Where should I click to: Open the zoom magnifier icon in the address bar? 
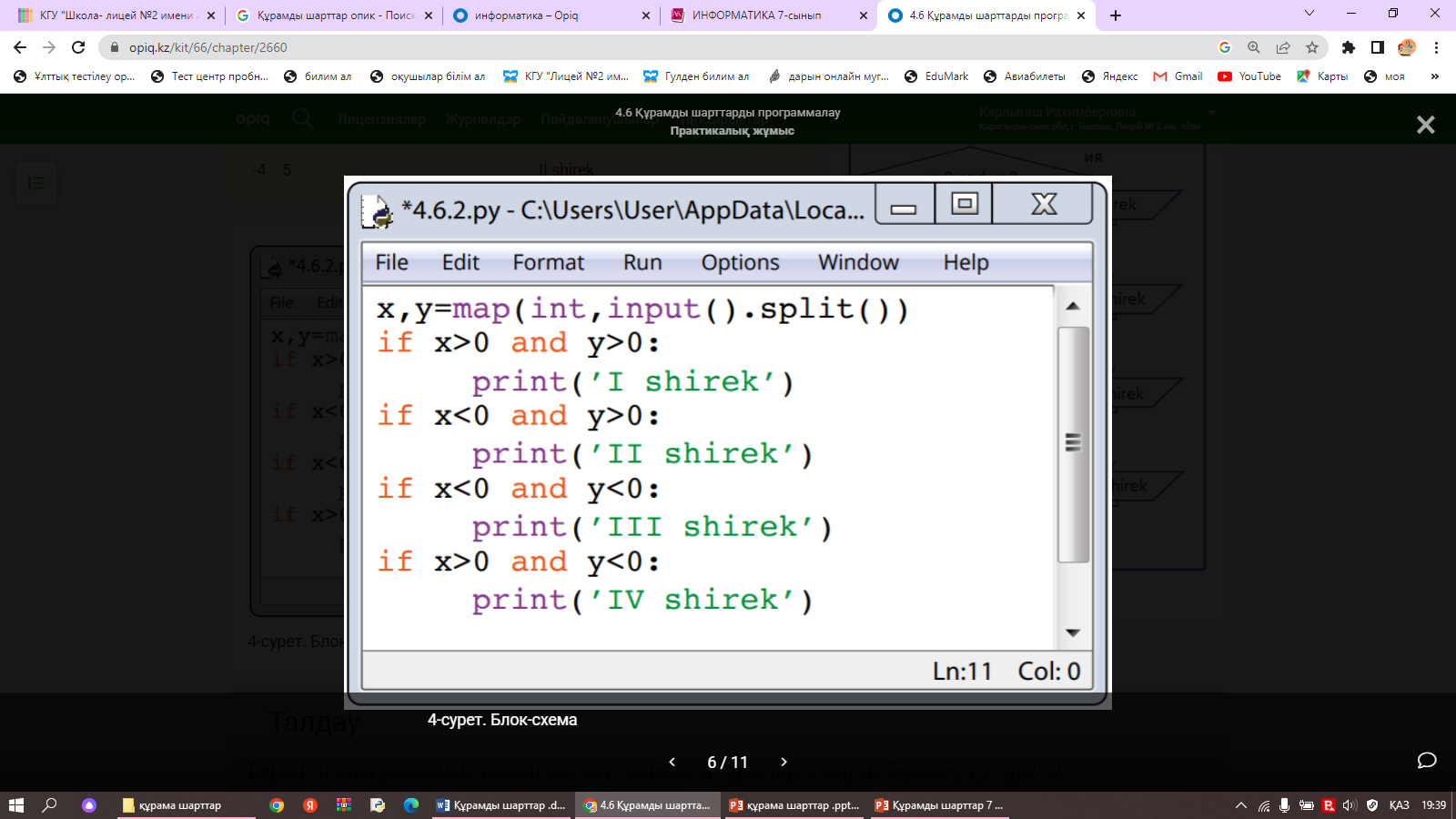(1254, 47)
